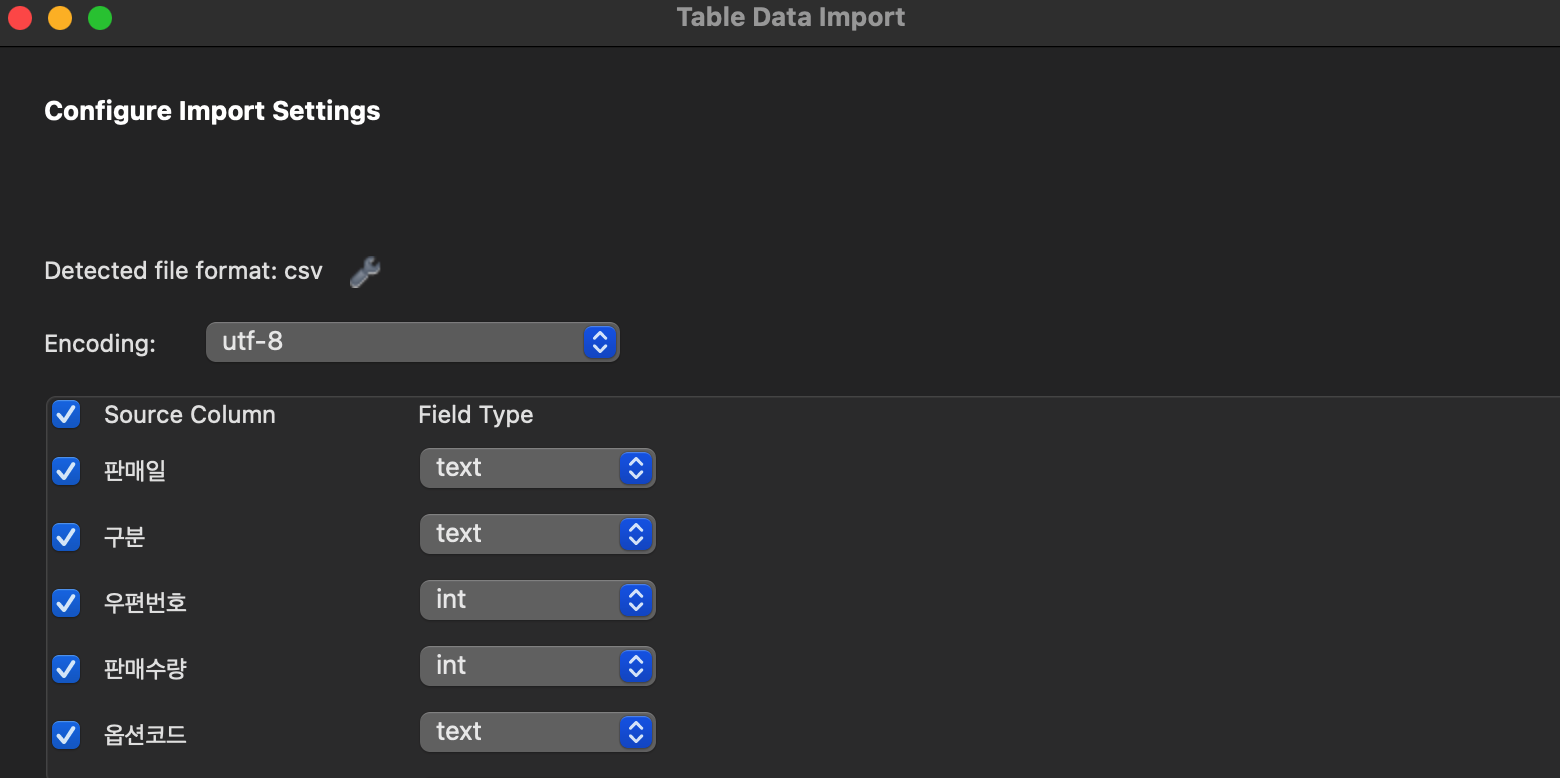The height and width of the screenshot is (778, 1560).
Task: Open 옵션코드 field type dropdown
Action: 537,732
